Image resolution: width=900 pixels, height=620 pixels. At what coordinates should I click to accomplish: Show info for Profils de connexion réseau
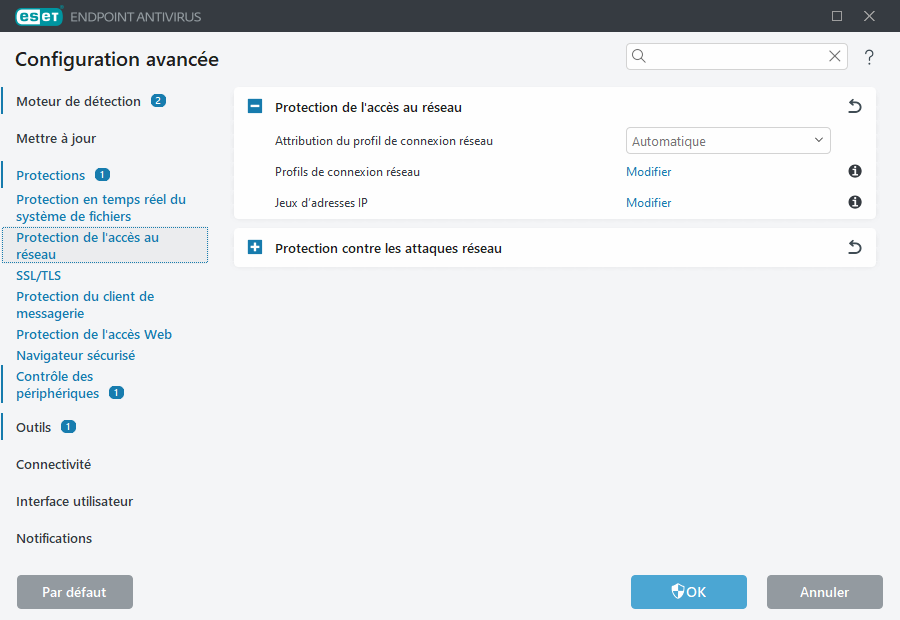tap(855, 172)
